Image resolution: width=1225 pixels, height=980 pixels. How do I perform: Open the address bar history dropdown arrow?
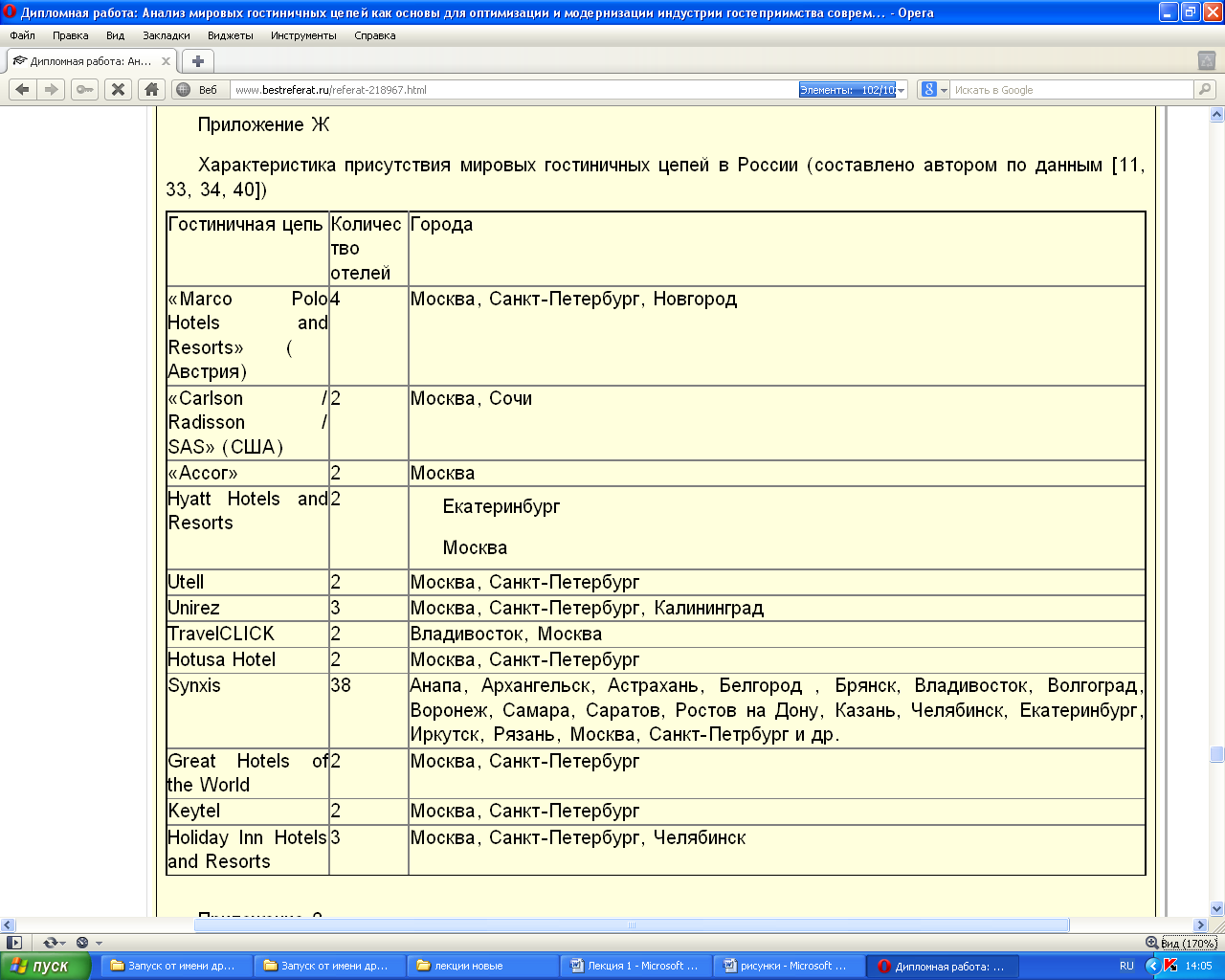(902, 90)
